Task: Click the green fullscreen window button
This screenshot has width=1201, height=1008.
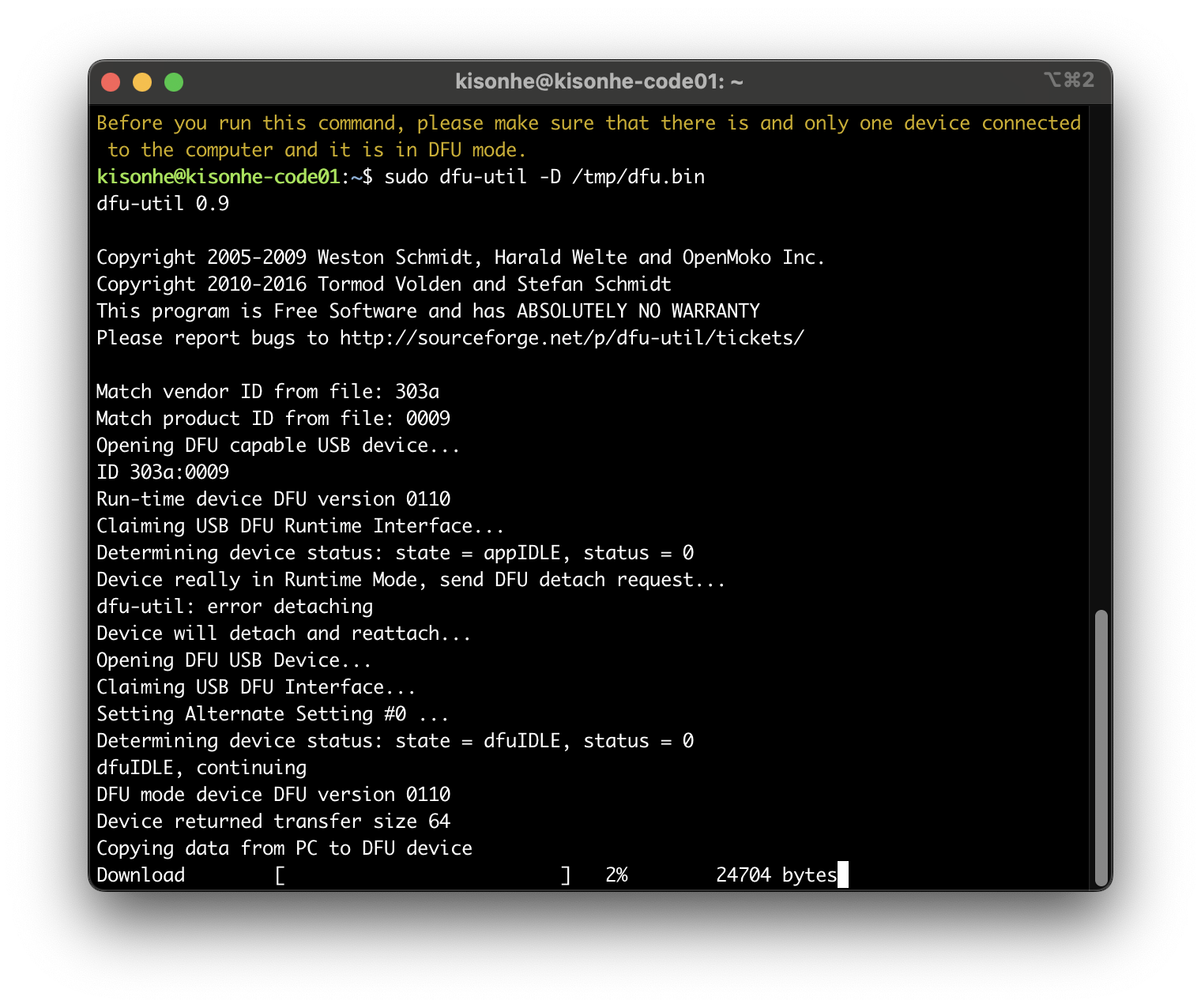Action: [x=174, y=82]
